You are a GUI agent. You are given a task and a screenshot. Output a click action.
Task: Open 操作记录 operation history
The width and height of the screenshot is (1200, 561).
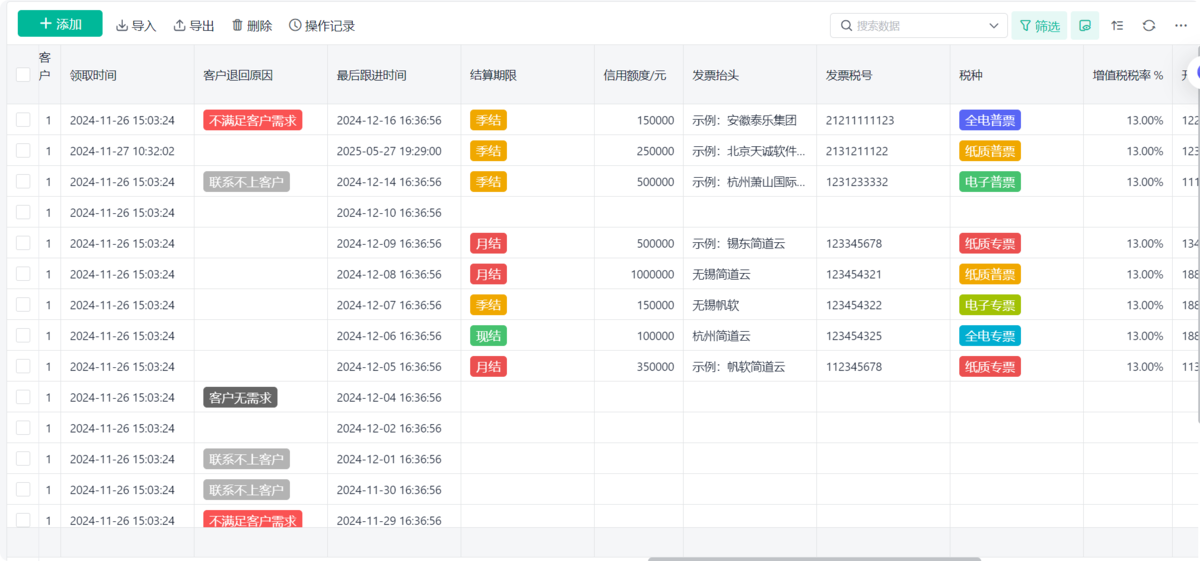click(x=322, y=25)
